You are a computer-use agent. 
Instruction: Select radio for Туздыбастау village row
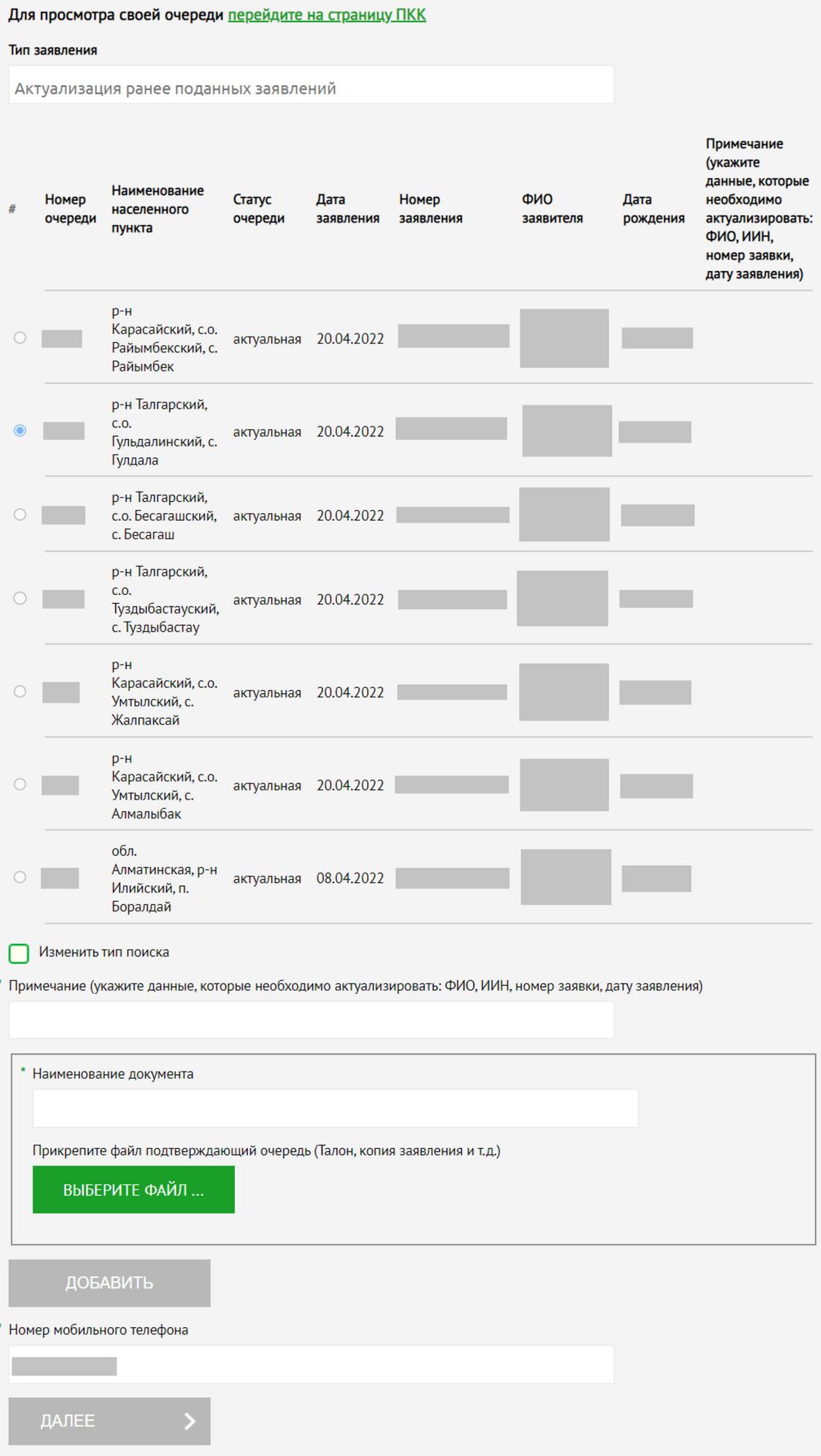click(20, 599)
